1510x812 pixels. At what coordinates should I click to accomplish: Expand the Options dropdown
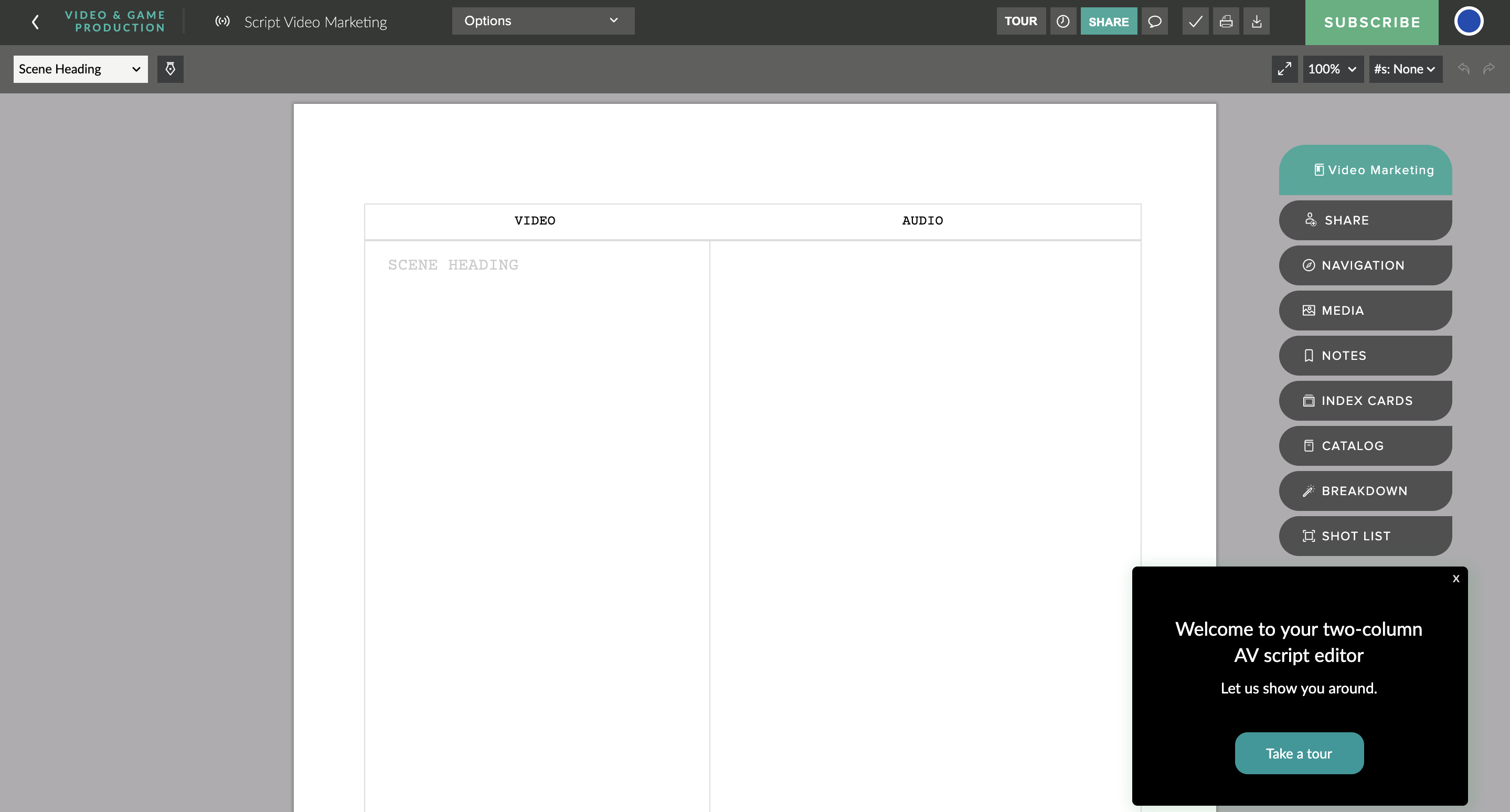(543, 21)
